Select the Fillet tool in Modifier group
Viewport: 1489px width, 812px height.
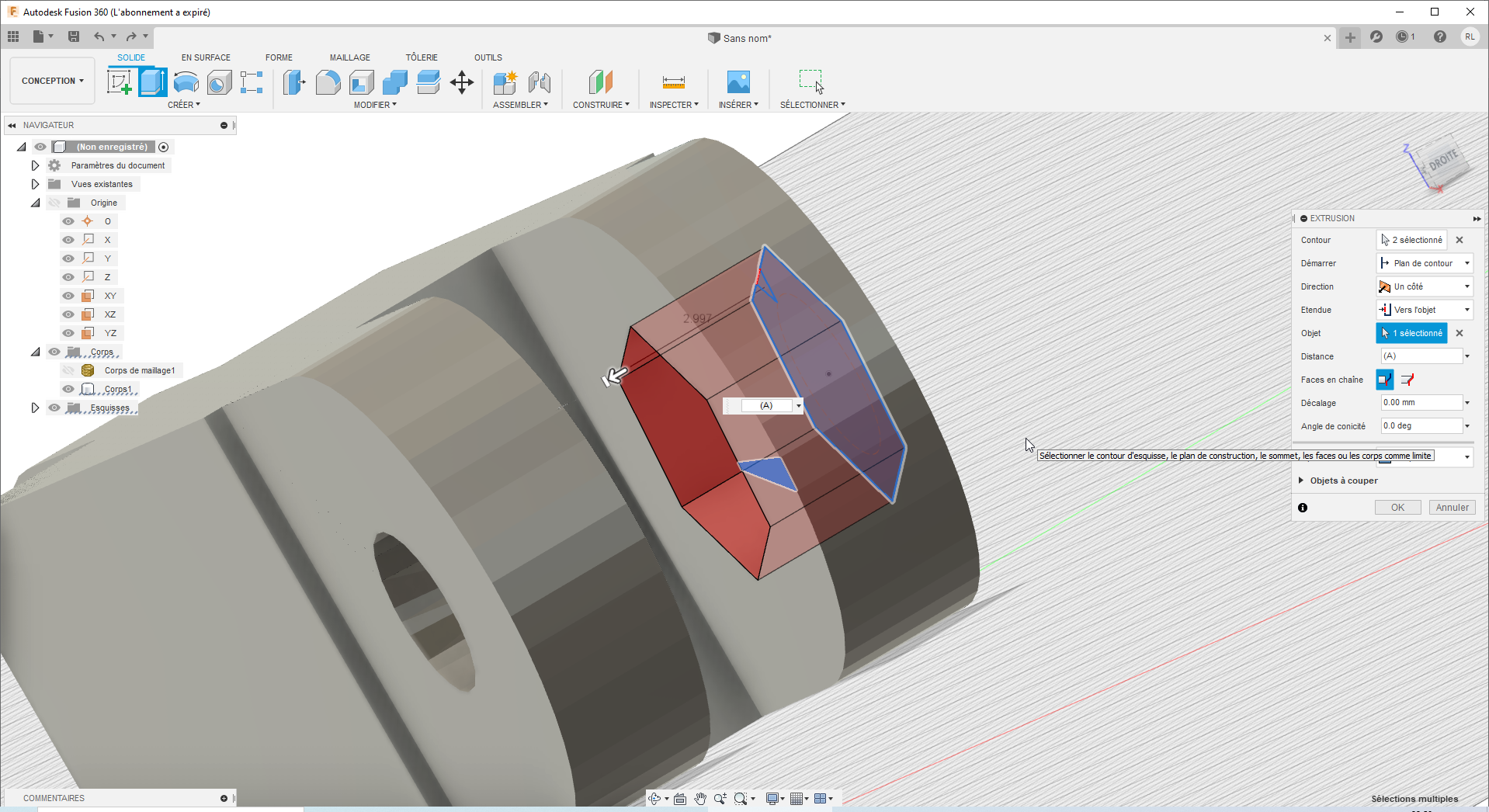(x=328, y=82)
